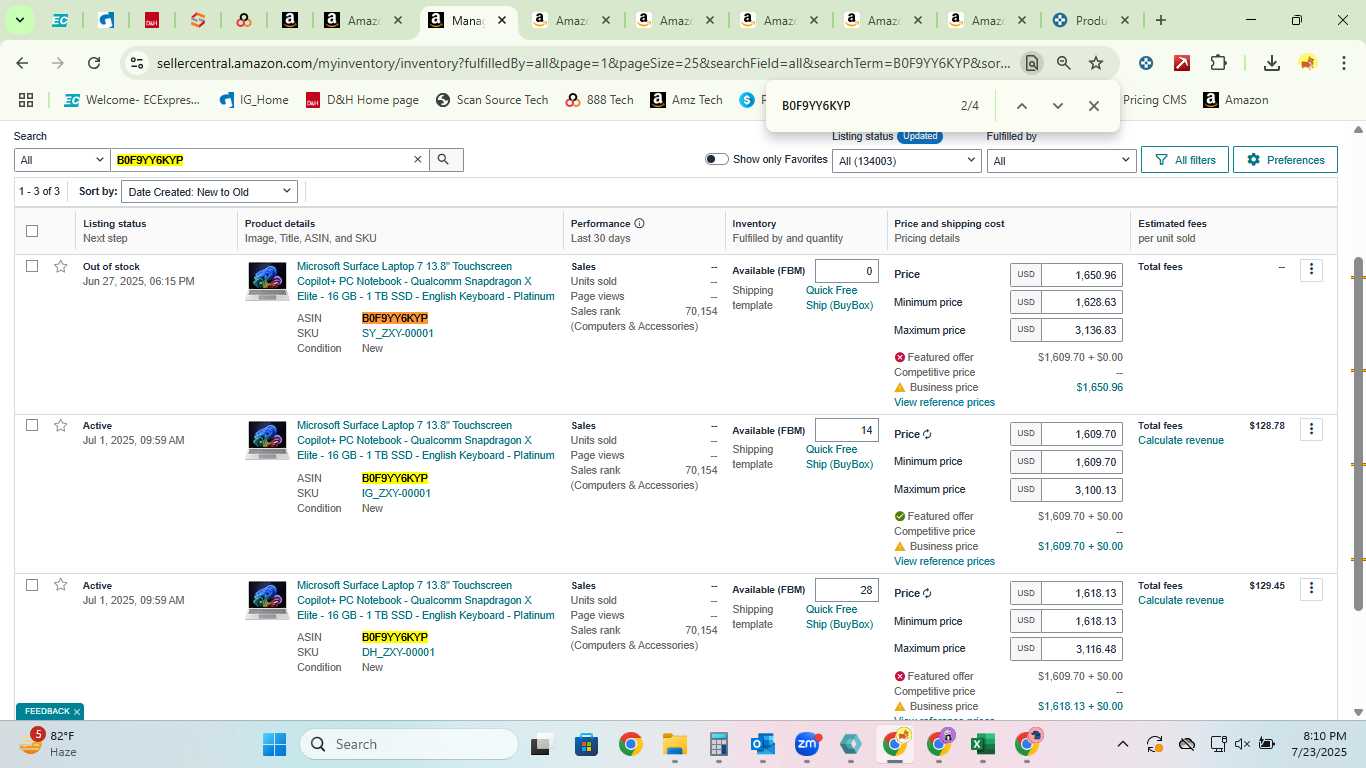Screen dimensions: 1366x768
Task: Open the search field All dropdown
Action: [62, 160]
